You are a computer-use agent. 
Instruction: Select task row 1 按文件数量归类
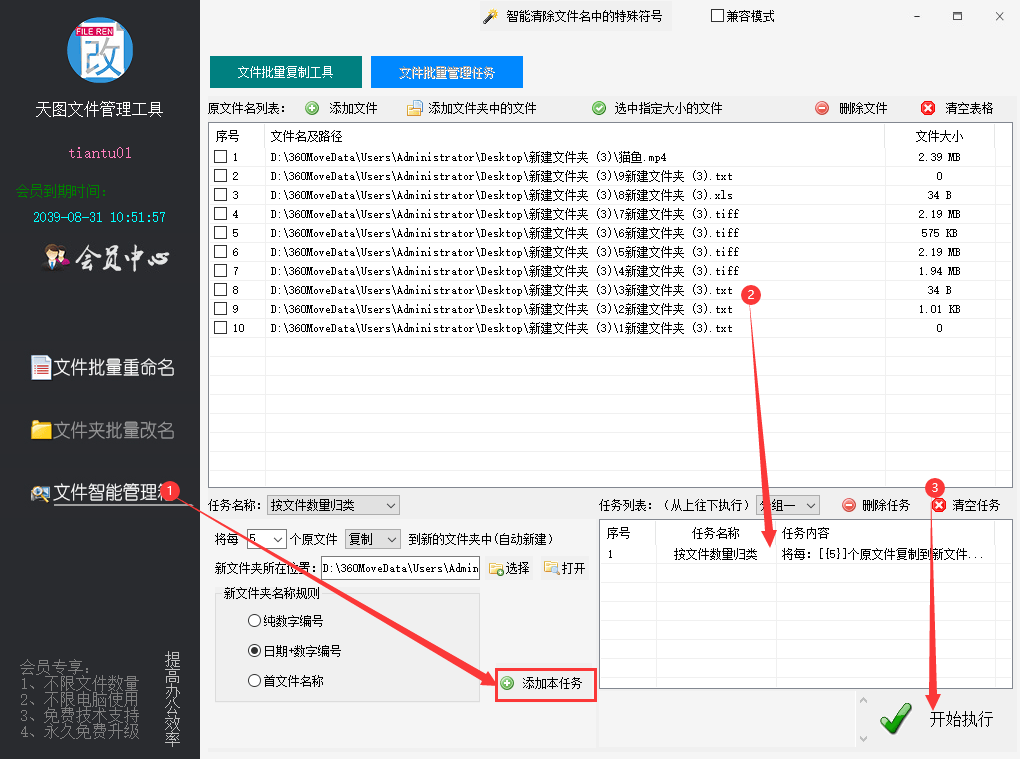(805, 554)
